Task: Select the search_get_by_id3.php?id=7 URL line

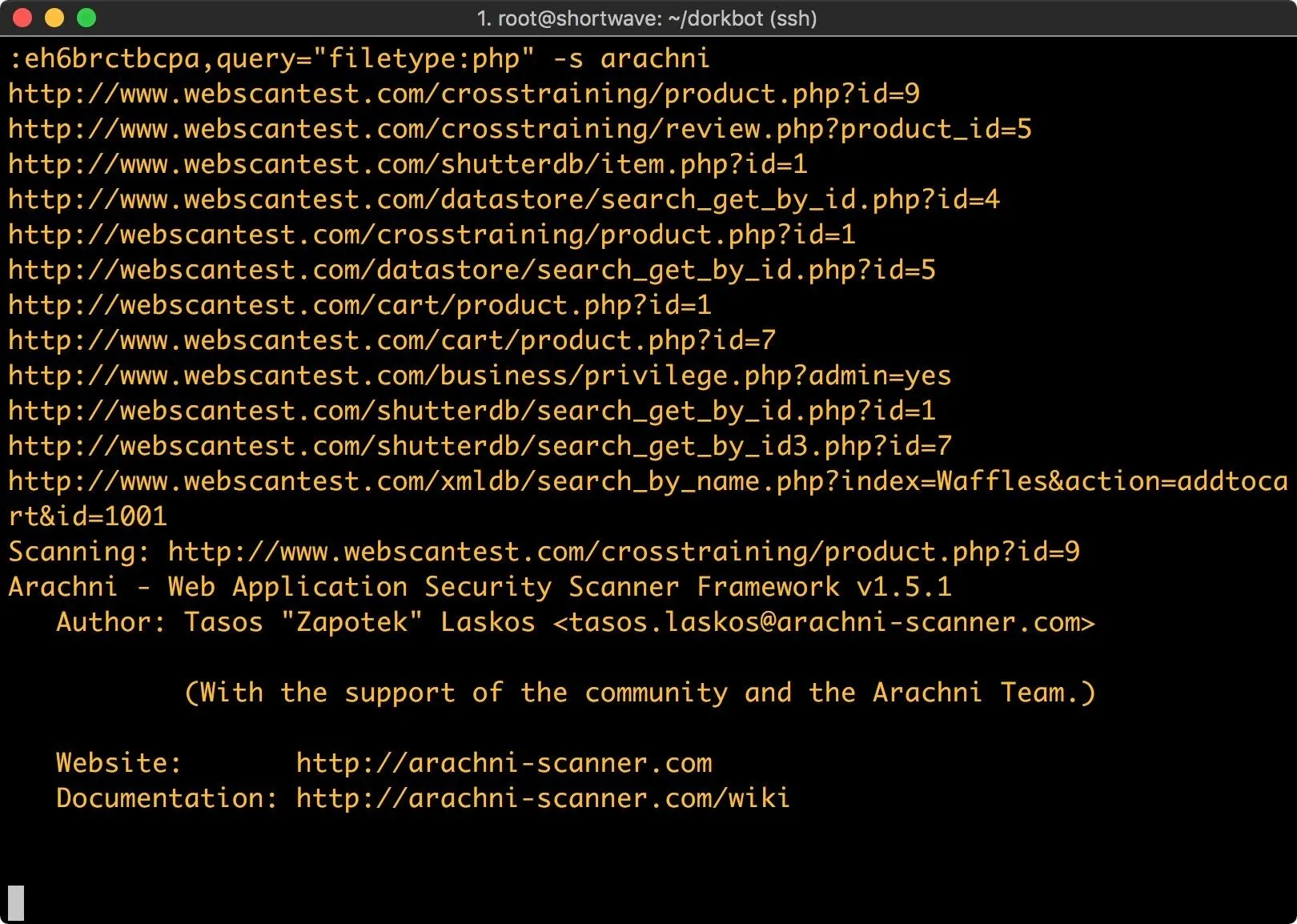Action: (x=480, y=446)
